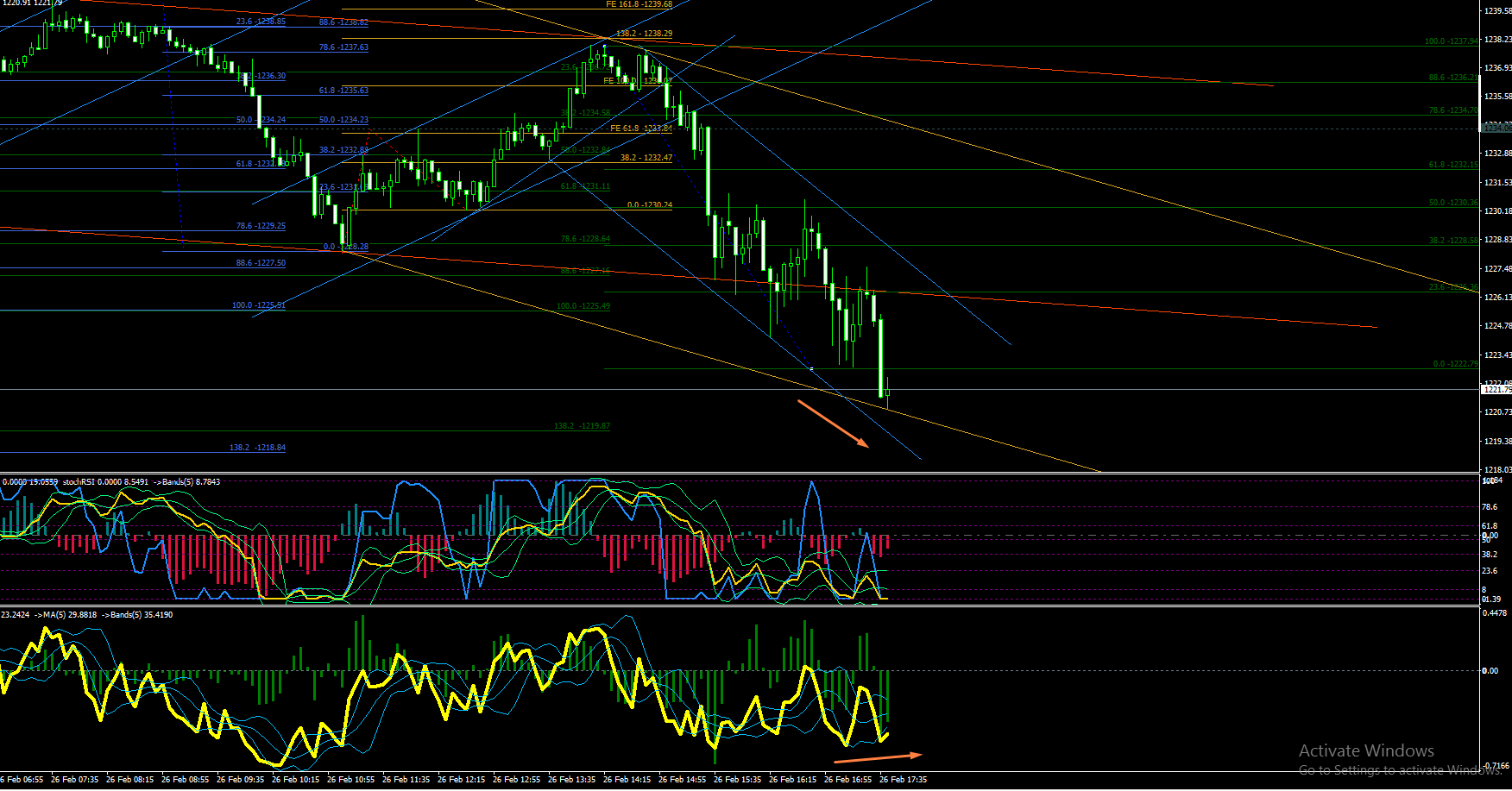Select the Fibonacci label "78.6 -1237.63"

tap(343, 47)
